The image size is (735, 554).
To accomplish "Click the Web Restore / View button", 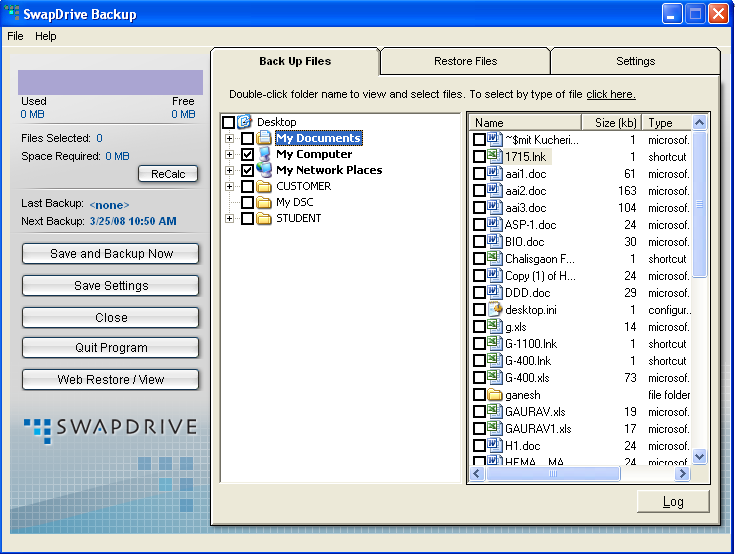I will click(x=111, y=379).
